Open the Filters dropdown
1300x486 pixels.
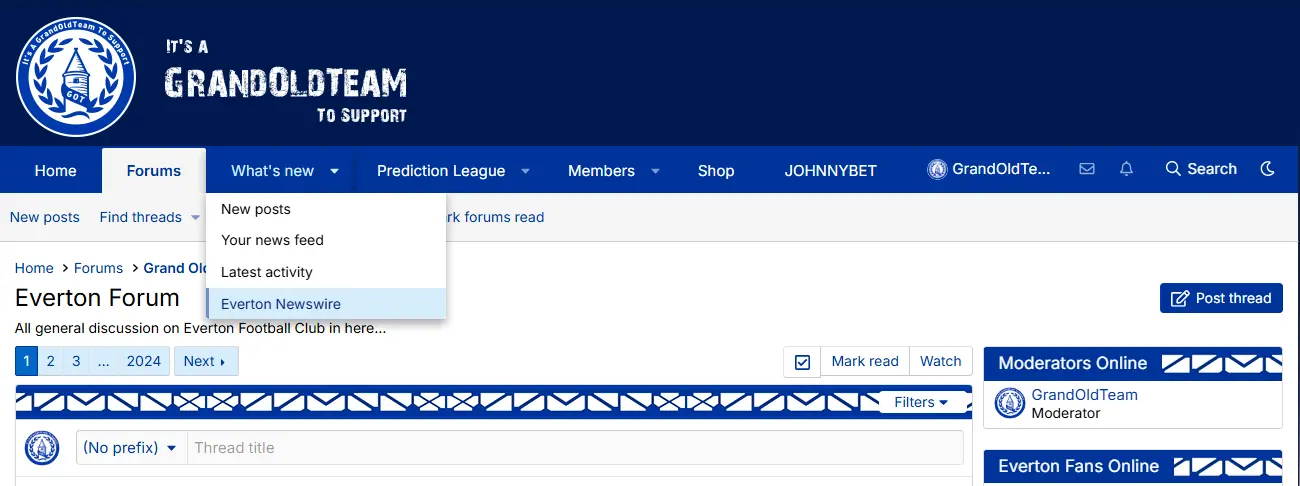(x=921, y=402)
